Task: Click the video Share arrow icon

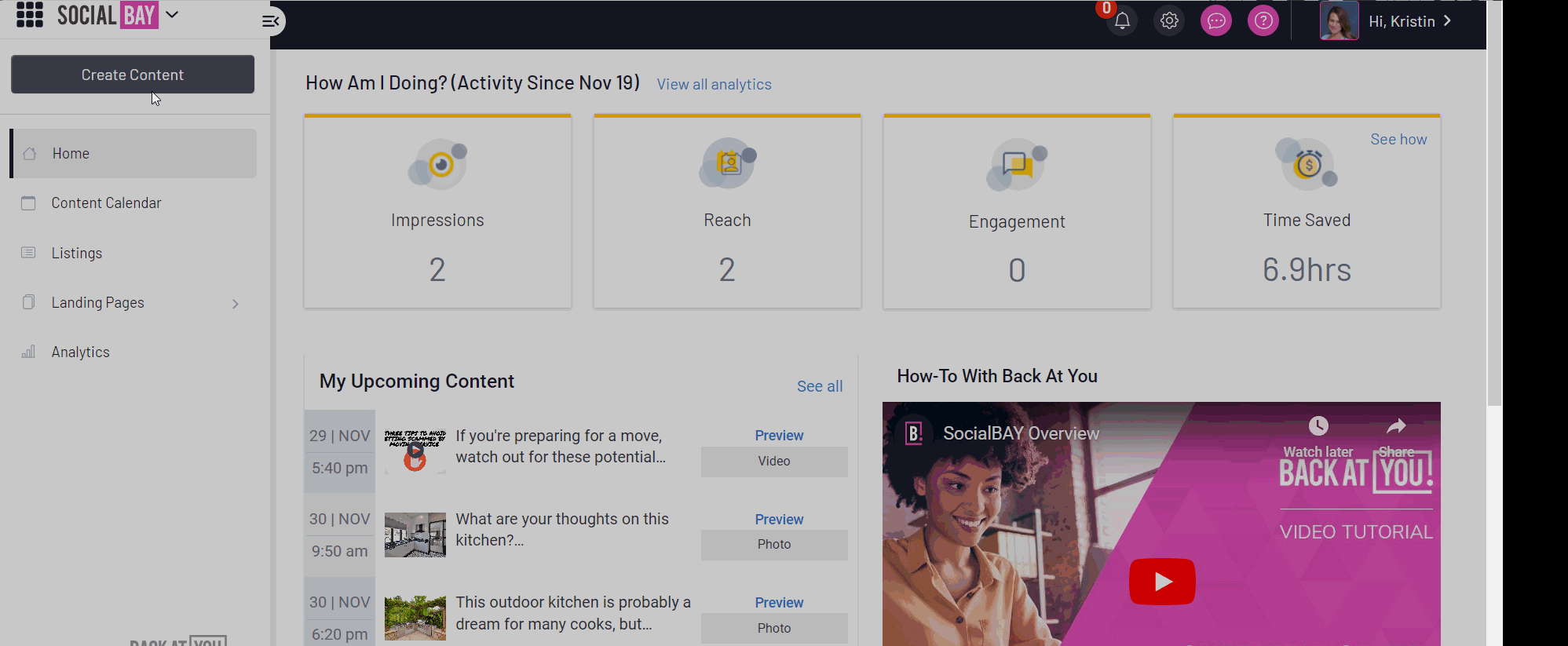Action: pyautogui.click(x=1396, y=426)
